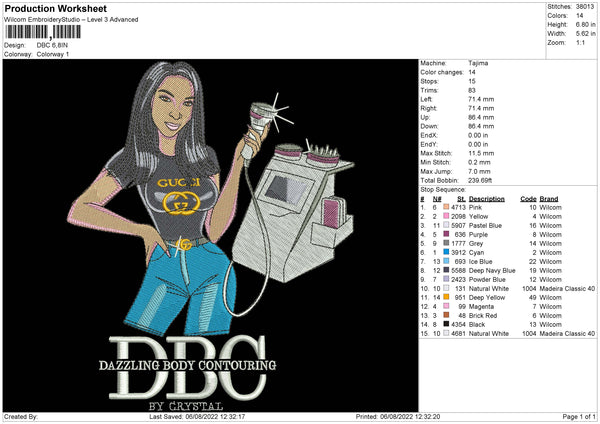Click 'Madeira Classic 40' in stop 15 row

coord(567,333)
